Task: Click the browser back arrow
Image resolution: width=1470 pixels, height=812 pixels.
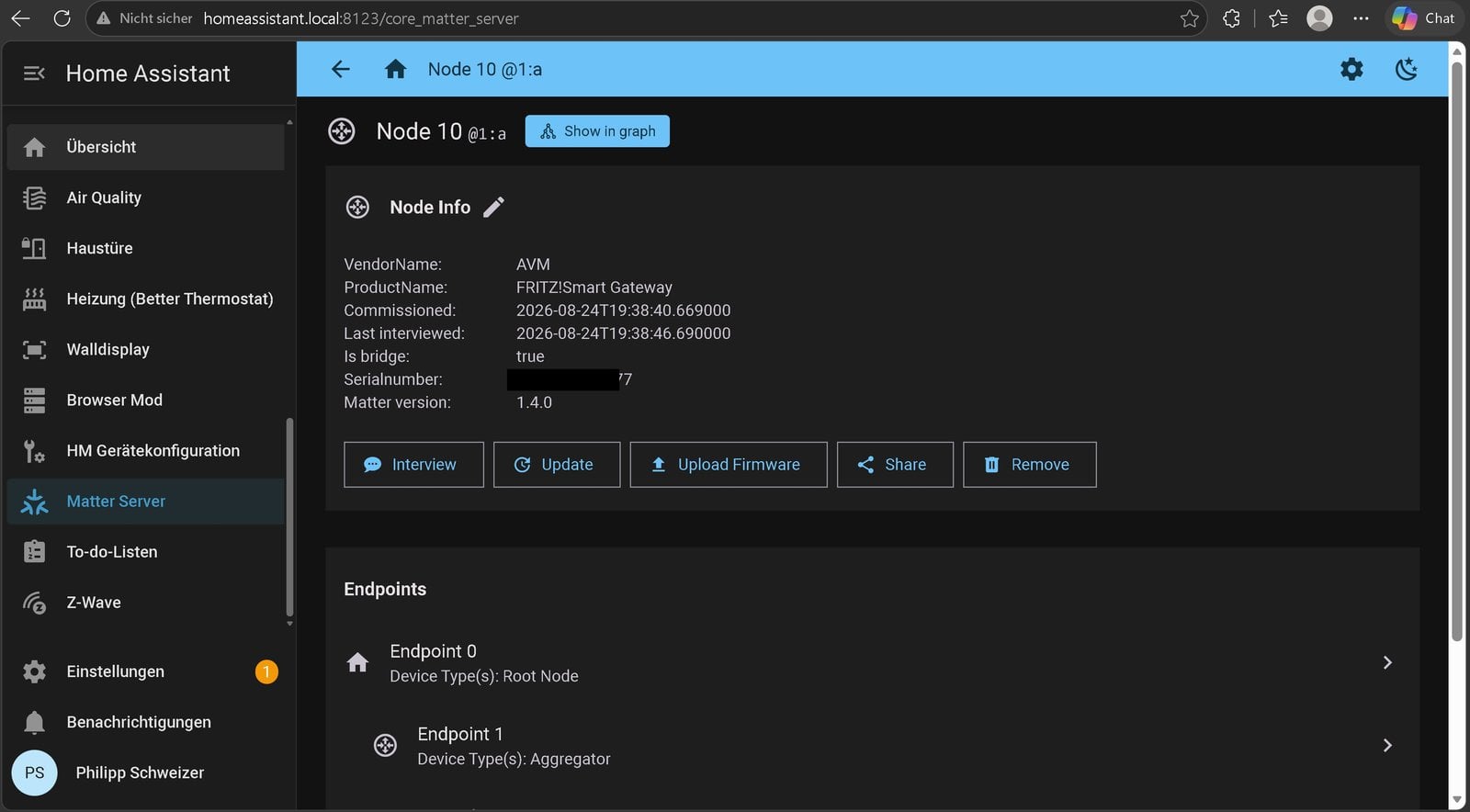Action: 20,18
